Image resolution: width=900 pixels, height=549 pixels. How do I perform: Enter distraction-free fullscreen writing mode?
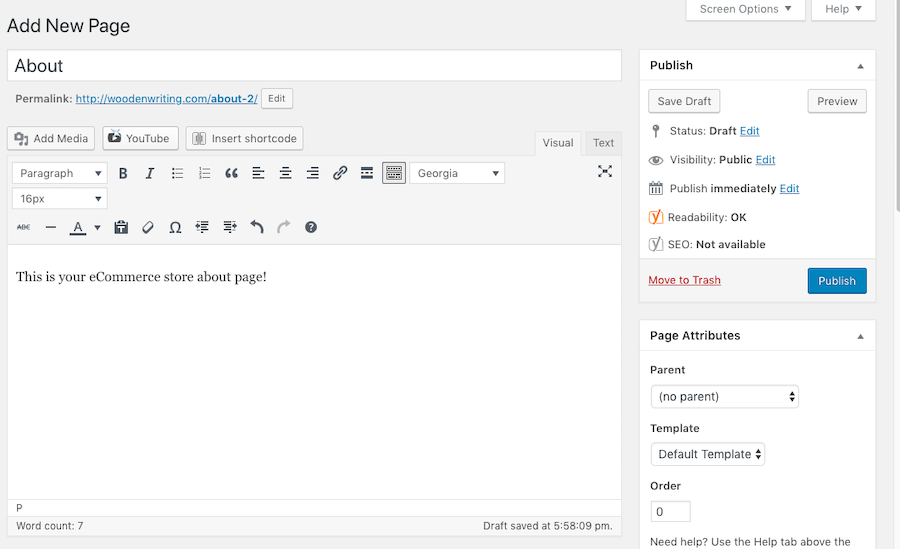click(x=605, y=172)
